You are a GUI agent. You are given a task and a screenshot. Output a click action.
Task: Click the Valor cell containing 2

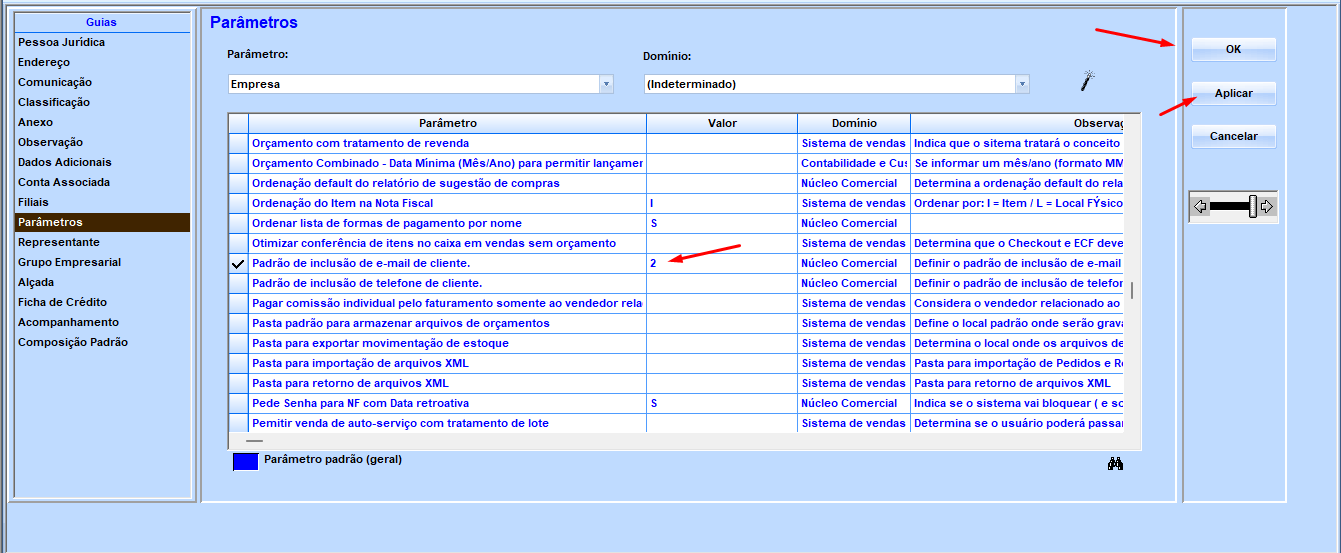tap(720, 263)
